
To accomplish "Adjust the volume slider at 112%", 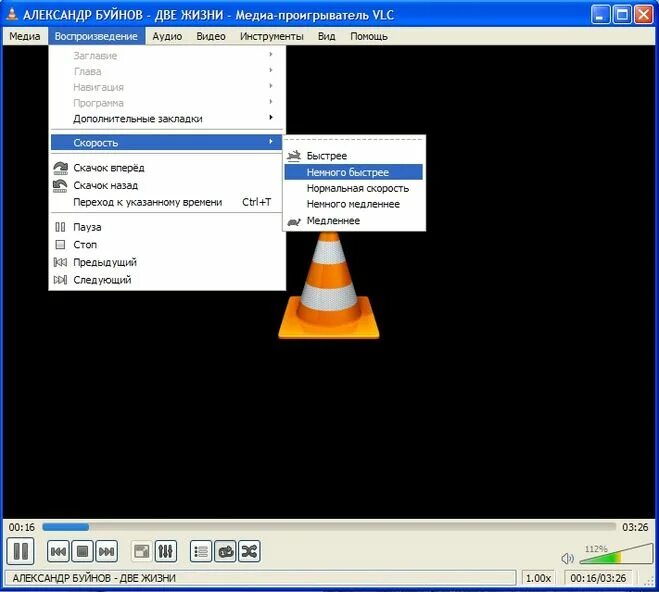I will click(x=616, y=554).
